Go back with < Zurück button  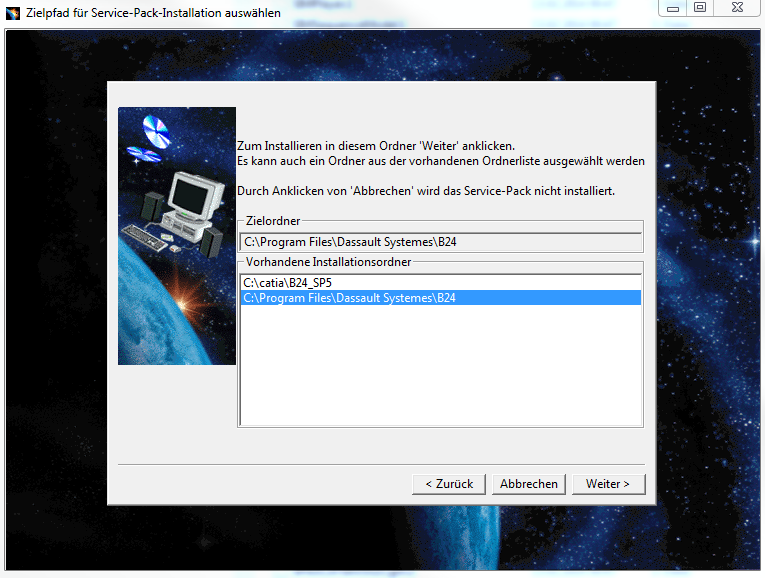[x=449, y=484]
